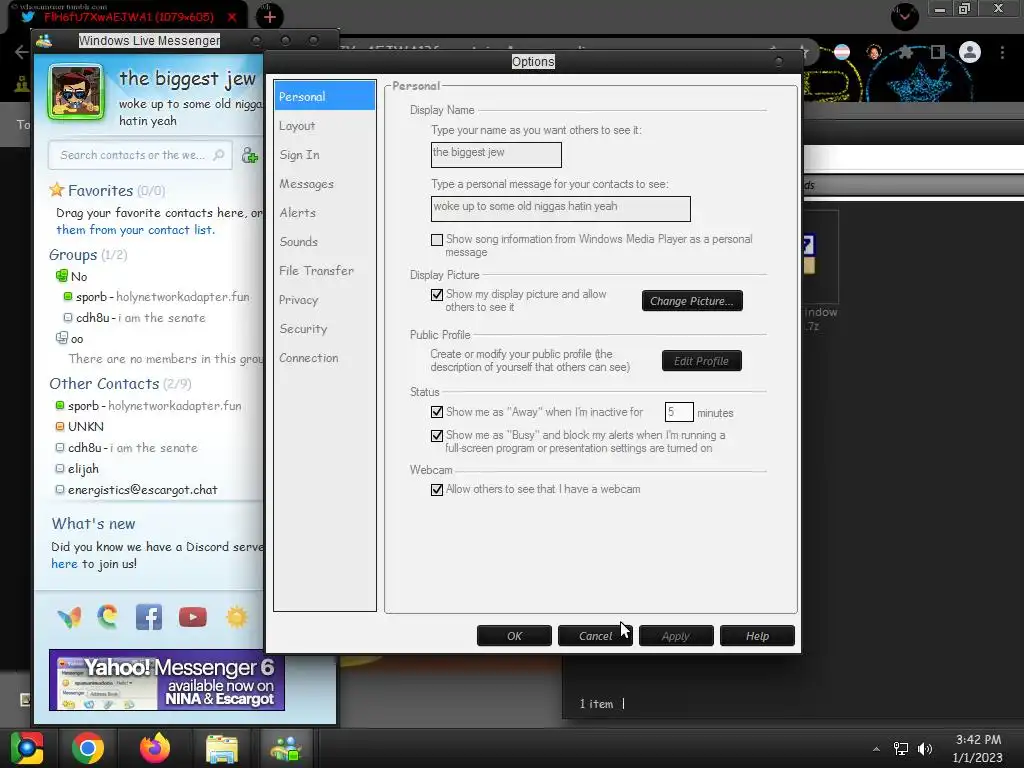The height and width of the screenshot is (768, 1024).
Task: Open the blue-orange swirl icon beside Facebook
Action: coord(108,617)
